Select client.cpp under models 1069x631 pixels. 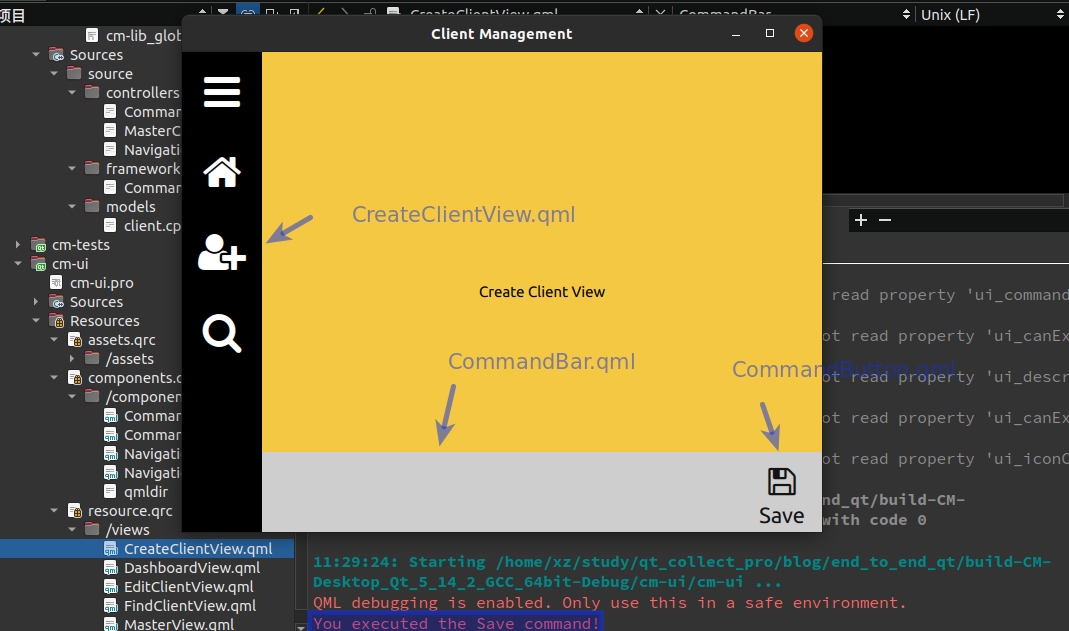[152, 226]
